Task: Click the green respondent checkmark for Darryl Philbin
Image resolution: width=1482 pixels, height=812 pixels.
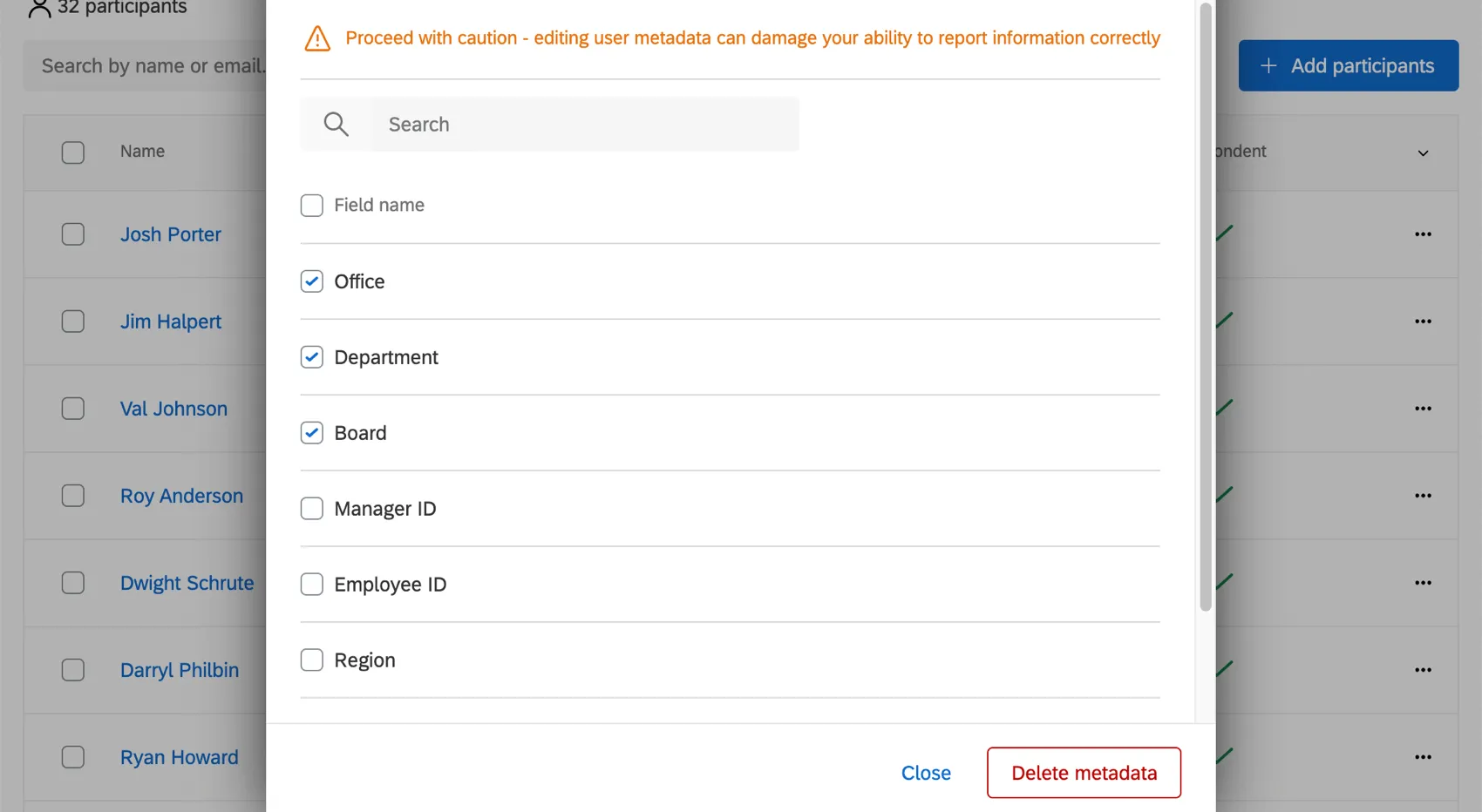Action: click(1225, 670)
